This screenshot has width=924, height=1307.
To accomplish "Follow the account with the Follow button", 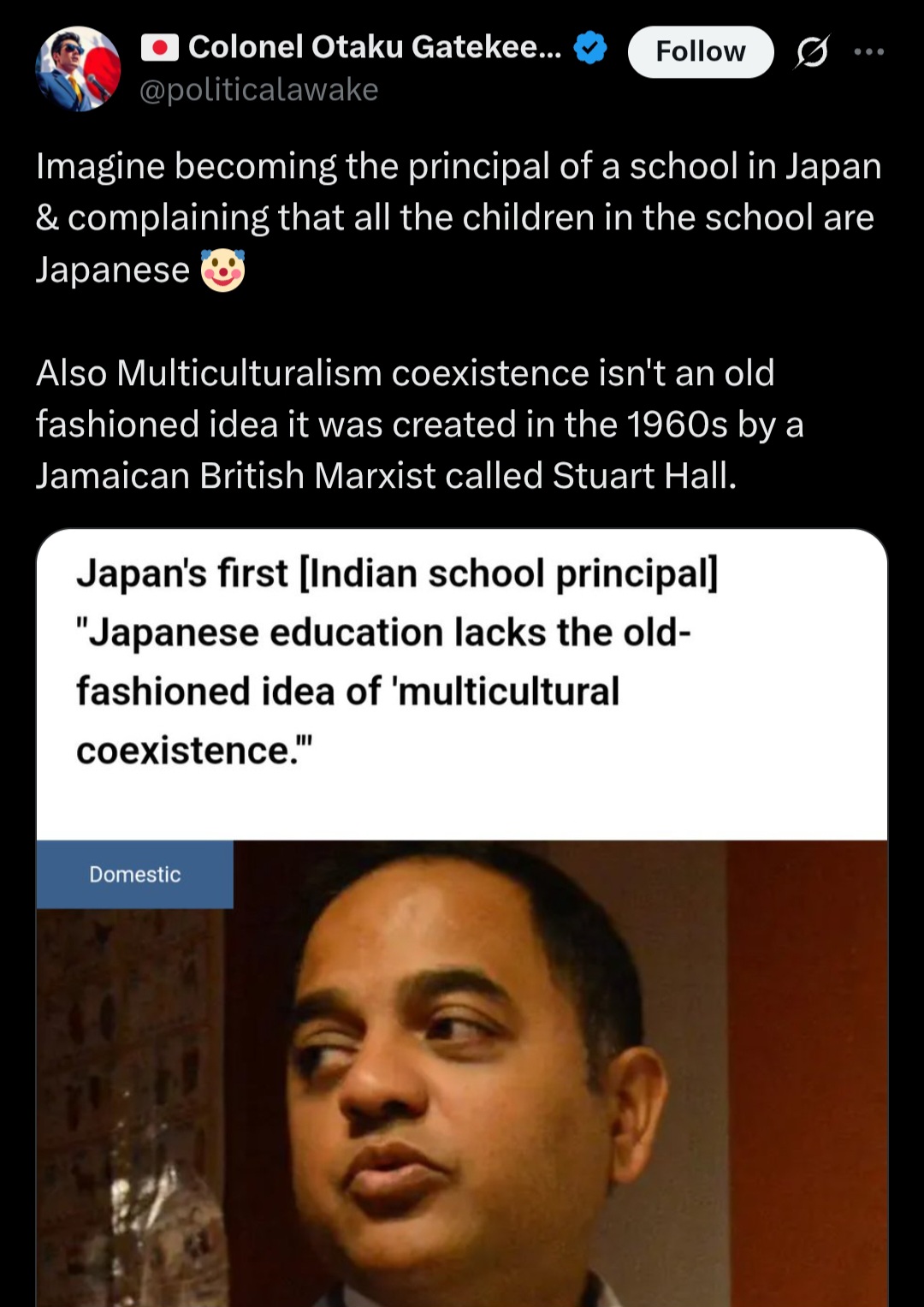I will (x=701, y=52).
